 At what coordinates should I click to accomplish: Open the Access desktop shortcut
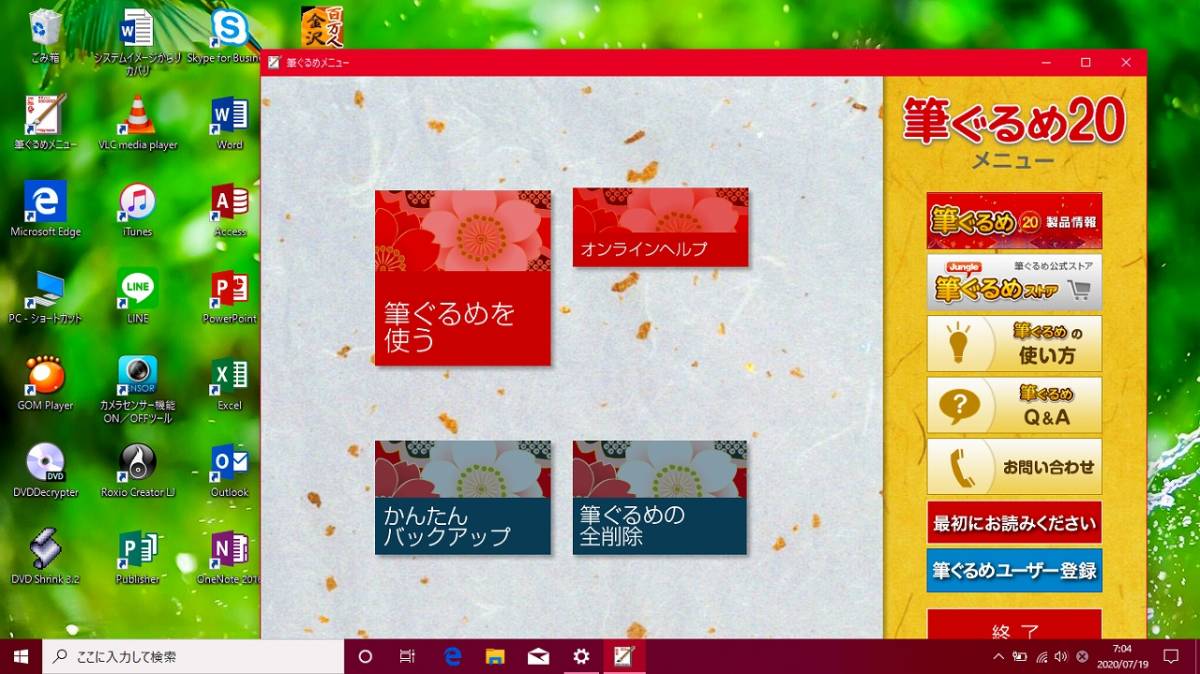click(x=229, y=209)
